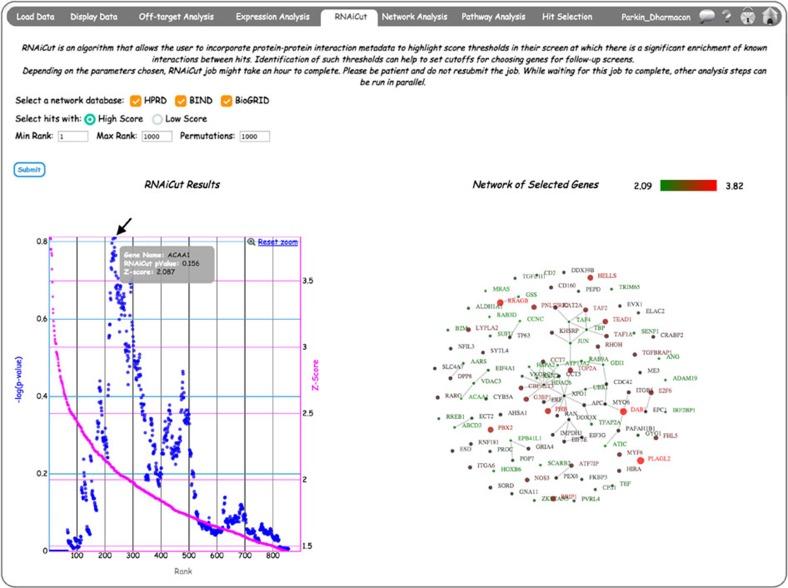Viewport: 788px width, 588px height.
Task: Select the PLAGL2 node in network
Action: click(x=640, y=459)
